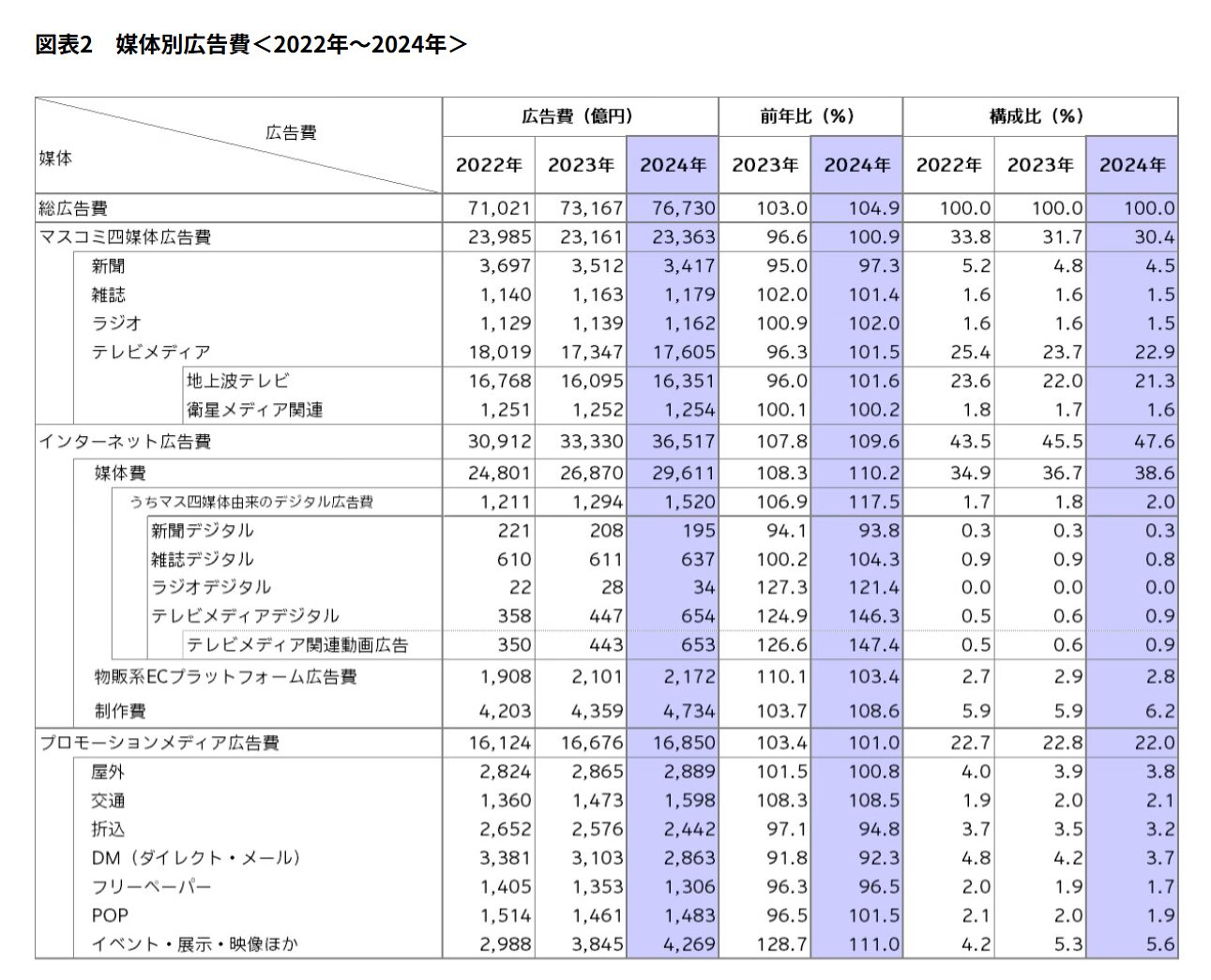Click the プロモーションメディア 2024 value 16,850

pyautogui.click(x=684, y=743)
